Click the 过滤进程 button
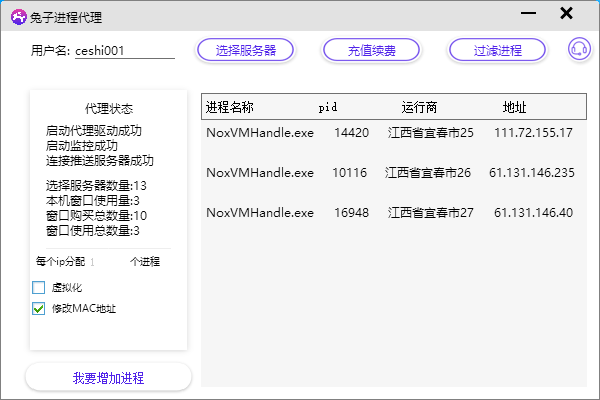The image size is (600, 400). [x=497, y=50]
